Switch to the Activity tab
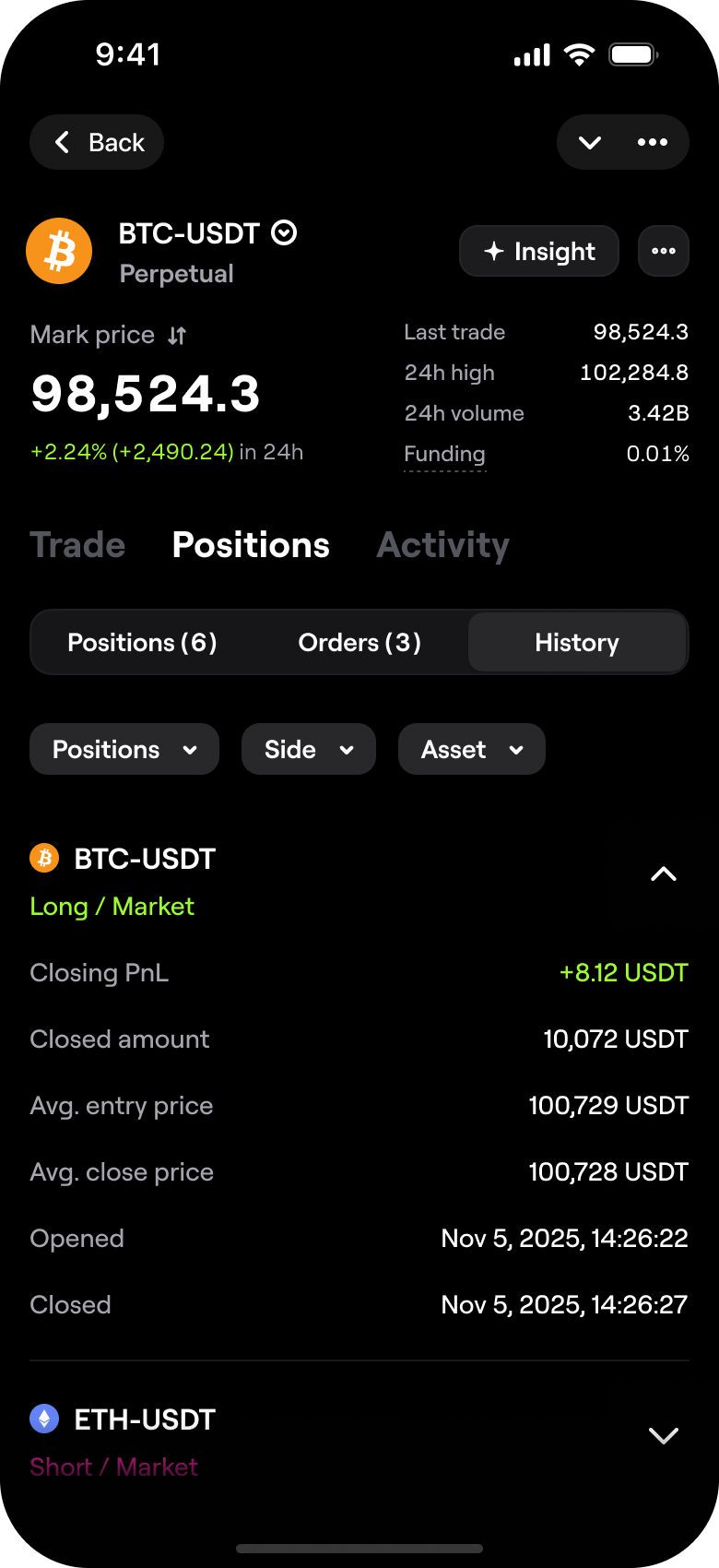Viewport: 719px width, 1568px height. point(443,545)
